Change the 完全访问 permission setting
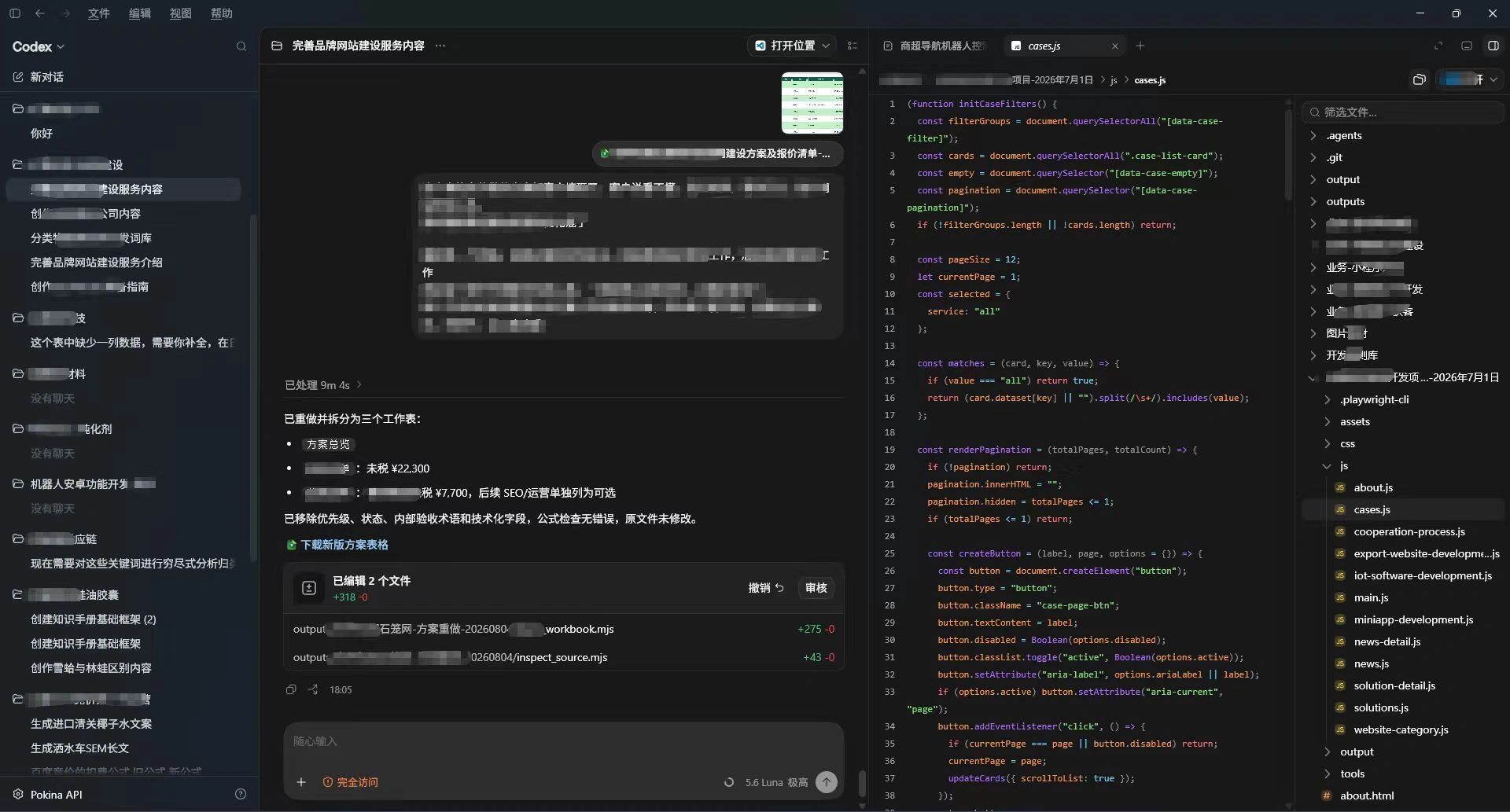 tap(351, 782)
